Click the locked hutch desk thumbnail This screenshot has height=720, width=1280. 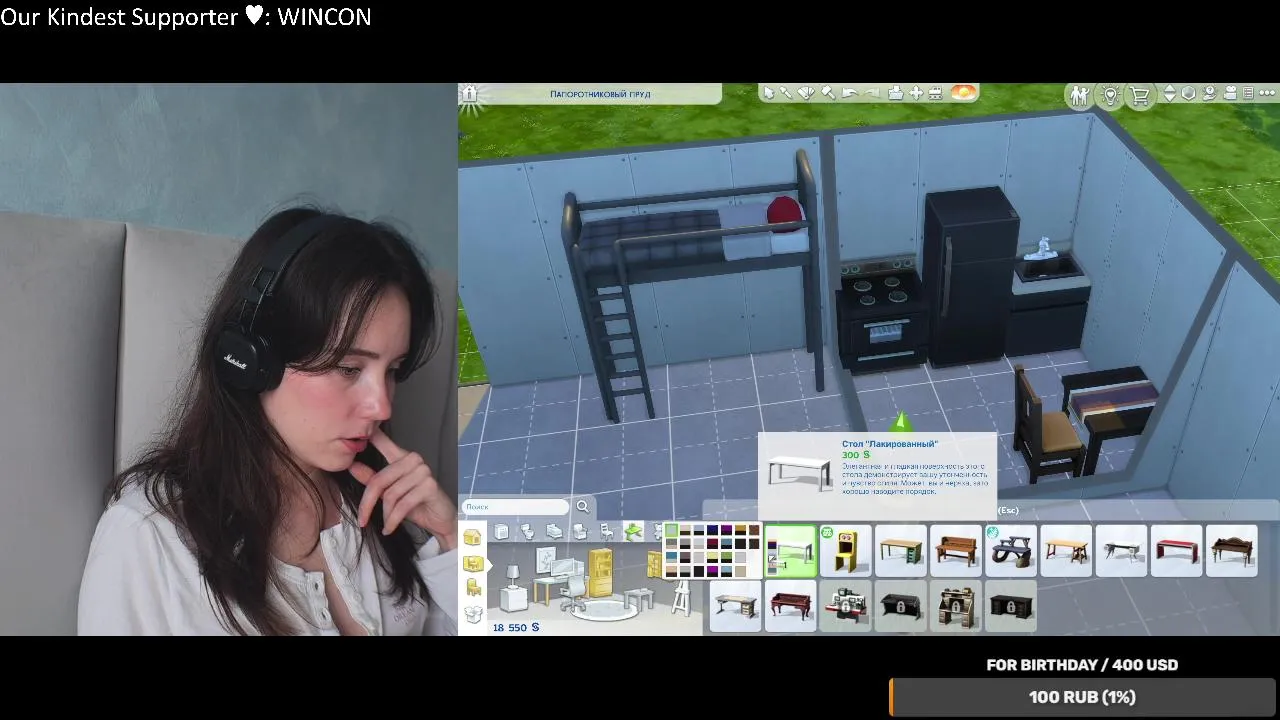click(x=956, y=607)
